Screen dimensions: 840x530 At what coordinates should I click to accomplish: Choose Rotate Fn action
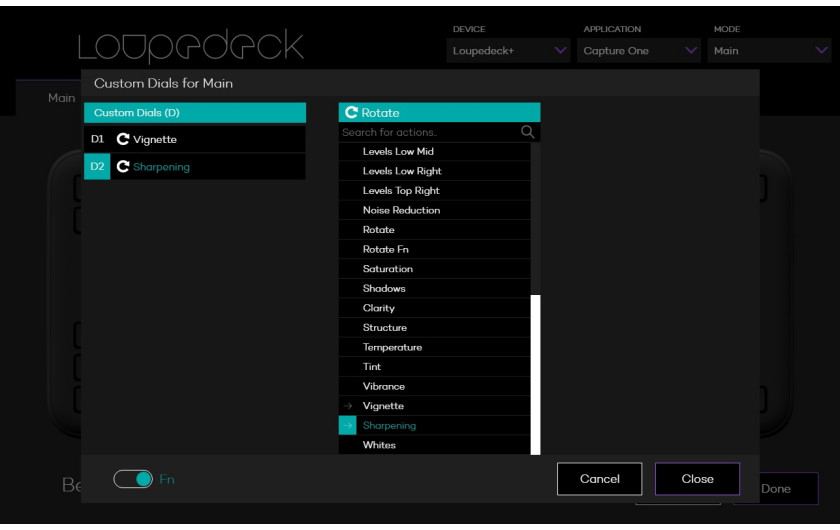pyautogui.click(x=434, y=249)
